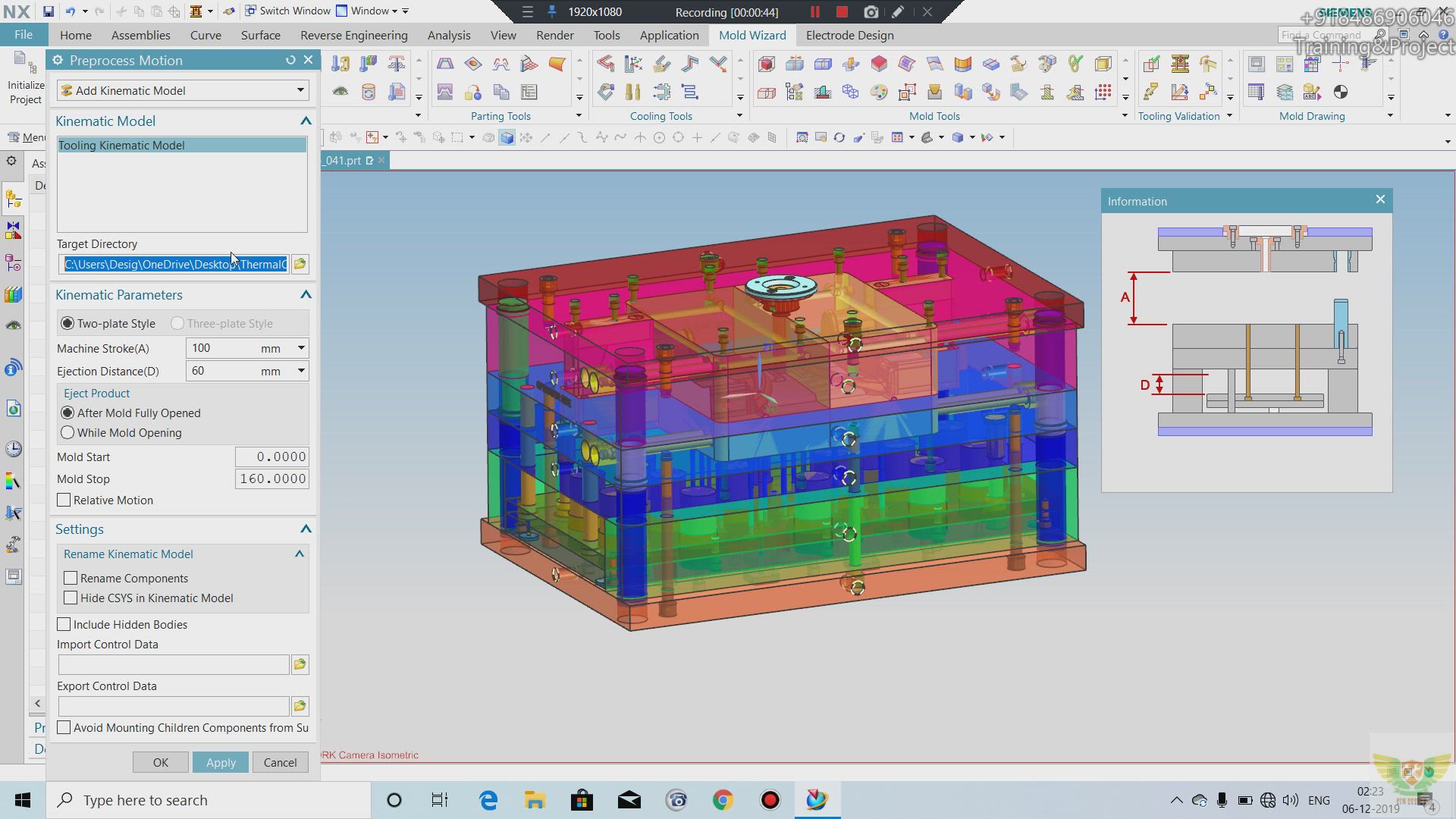Select Tooling Kinematic Model list entry
Screen dimensions: 1456x819
click(x=182, y=146)
